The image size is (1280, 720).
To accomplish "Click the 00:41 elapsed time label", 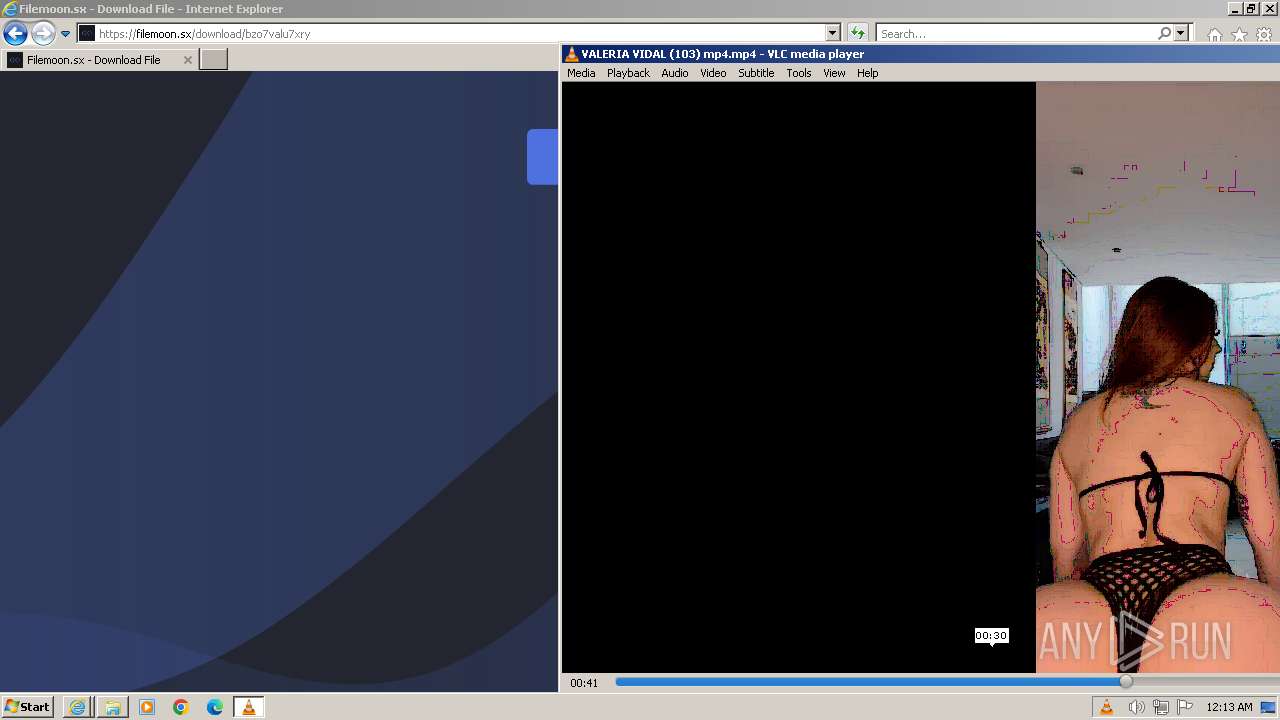I will tap(584, 683).
